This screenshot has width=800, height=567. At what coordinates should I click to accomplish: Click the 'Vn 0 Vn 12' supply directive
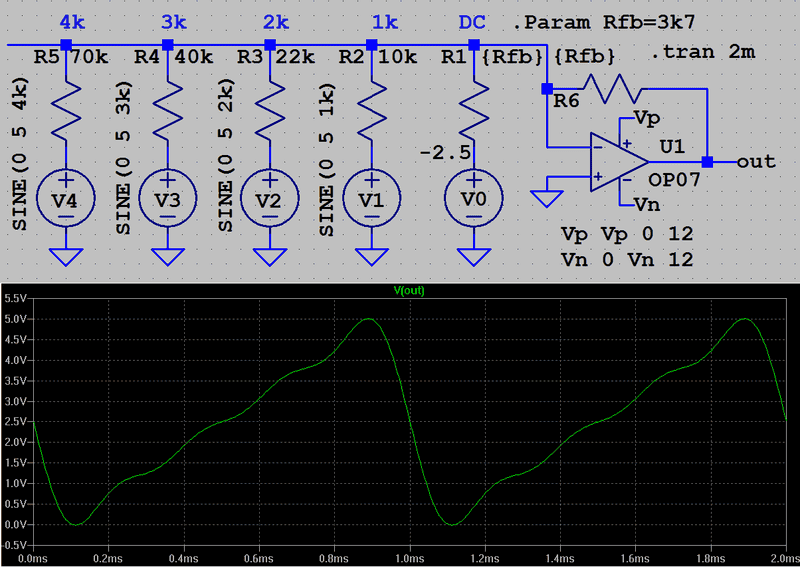click(627, 260)
